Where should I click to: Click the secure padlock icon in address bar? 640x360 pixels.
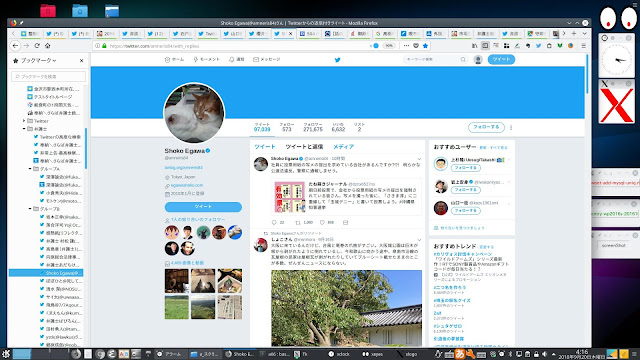tap(104, 46)
